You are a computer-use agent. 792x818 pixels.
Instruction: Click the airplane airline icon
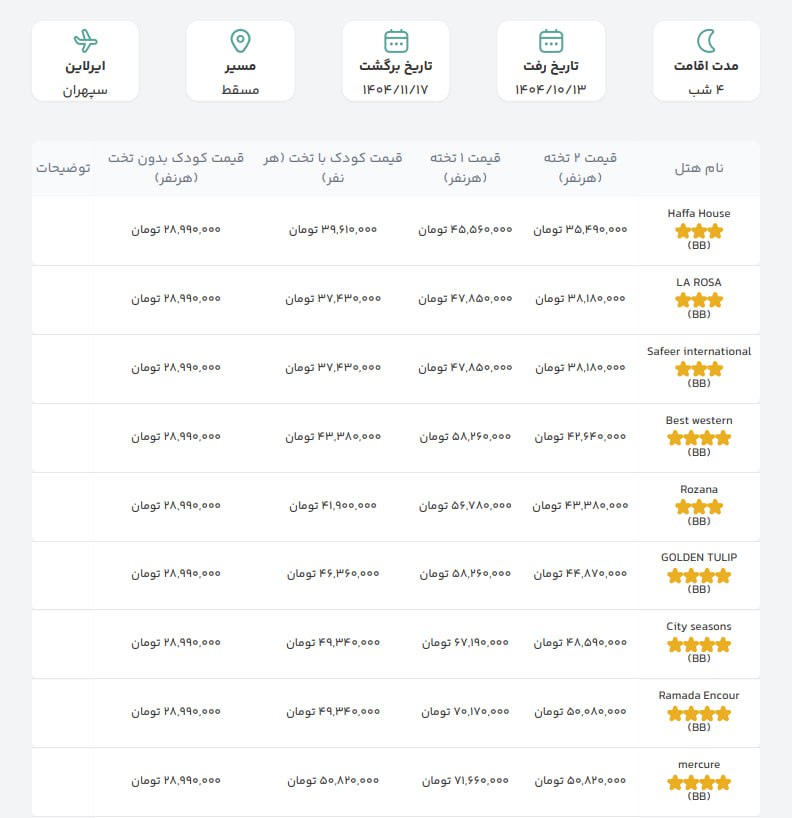tap(85, 41)
